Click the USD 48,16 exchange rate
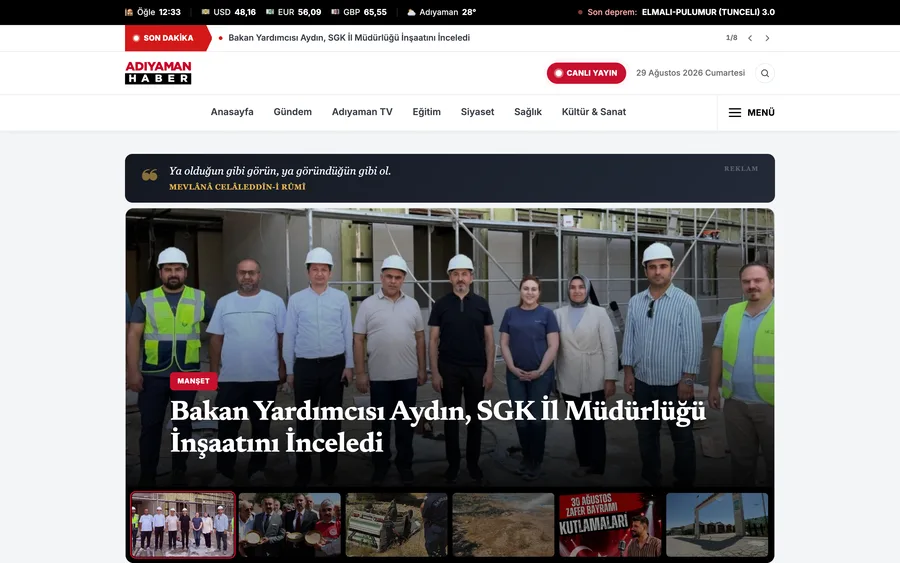The width and height of the screenshot is (900, 563). [x=228, y=12]
